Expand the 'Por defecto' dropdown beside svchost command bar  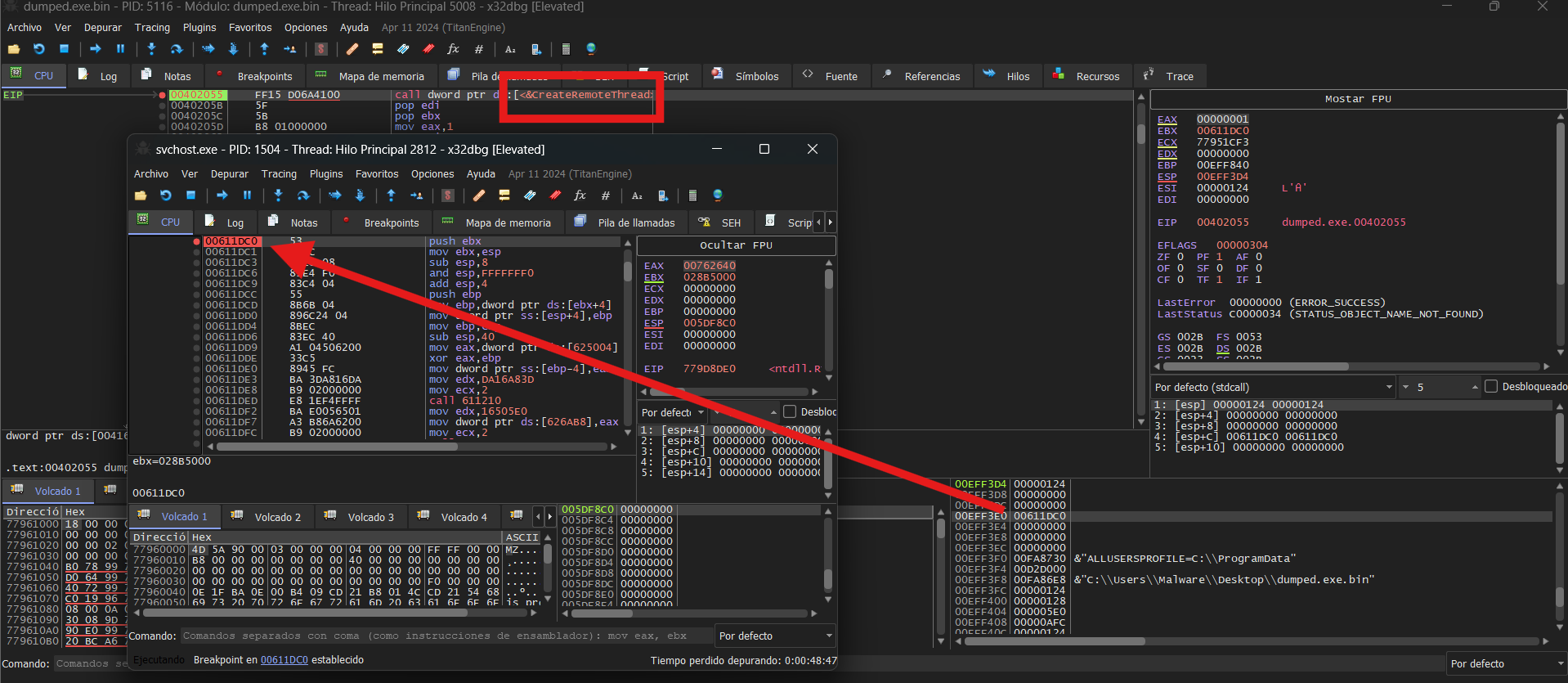pyautogui.click(x=775, y=636)
